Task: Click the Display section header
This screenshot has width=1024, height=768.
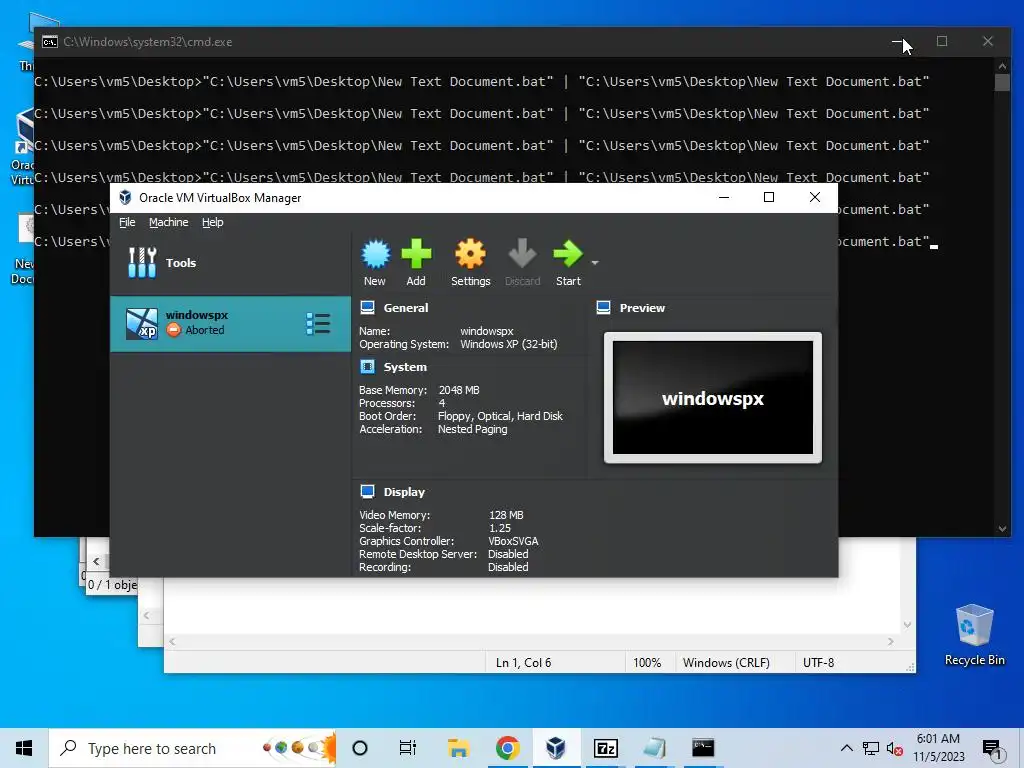Action: tap(404, 492)
